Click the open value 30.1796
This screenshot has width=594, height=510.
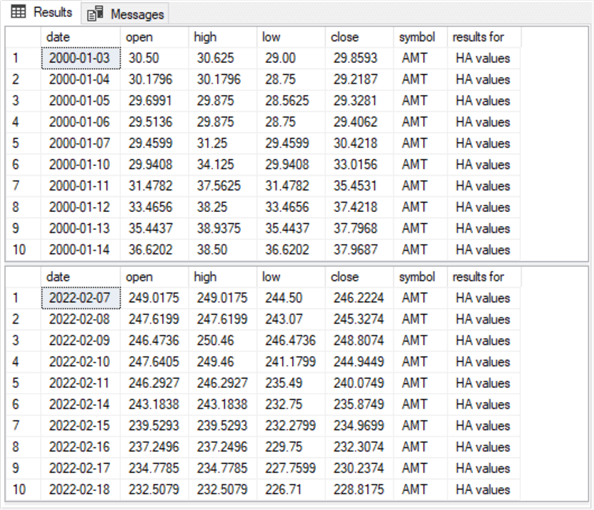pos(155,80)
